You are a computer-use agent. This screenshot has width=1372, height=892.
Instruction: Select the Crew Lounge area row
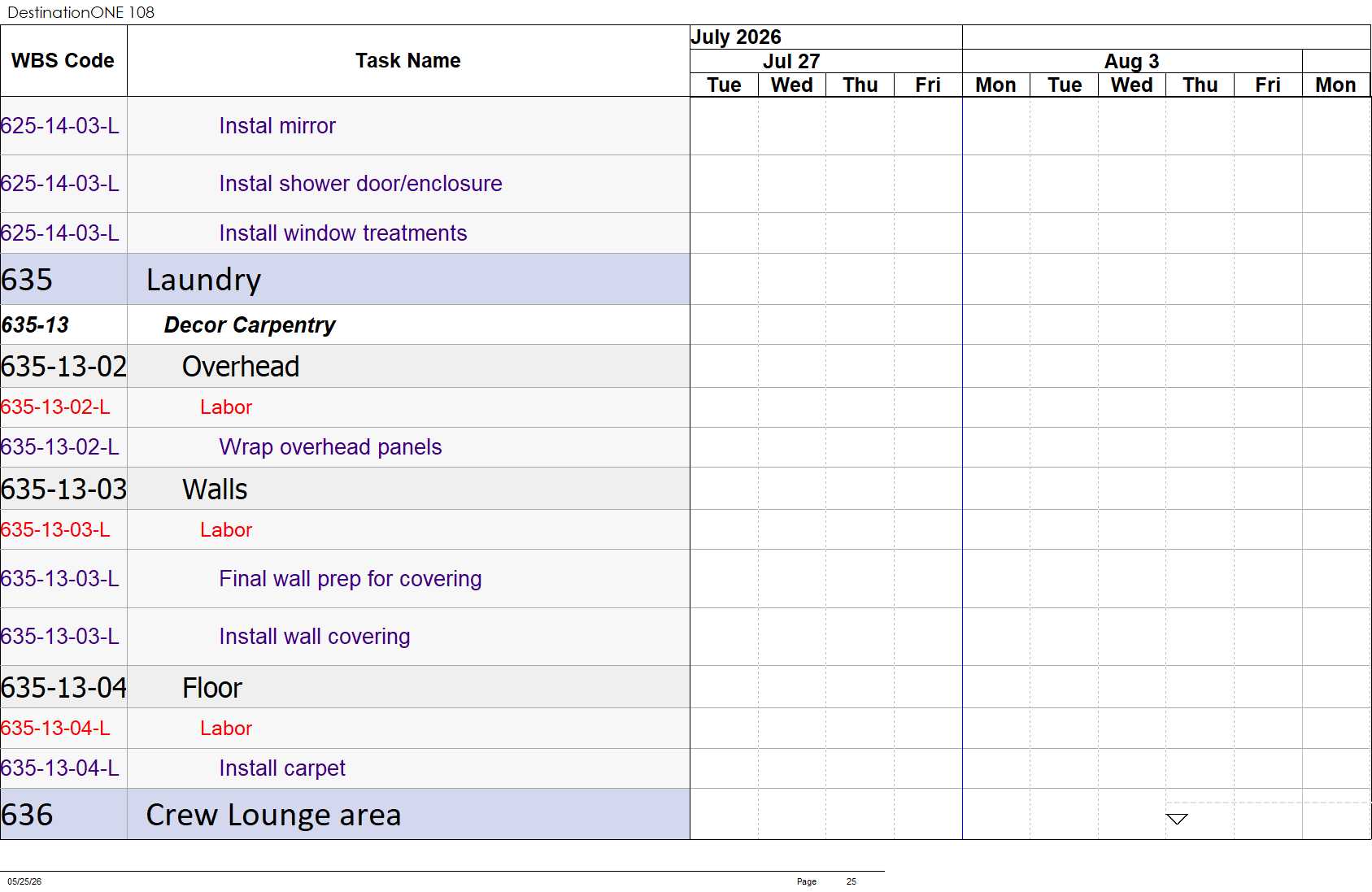[x=345, y=814]
